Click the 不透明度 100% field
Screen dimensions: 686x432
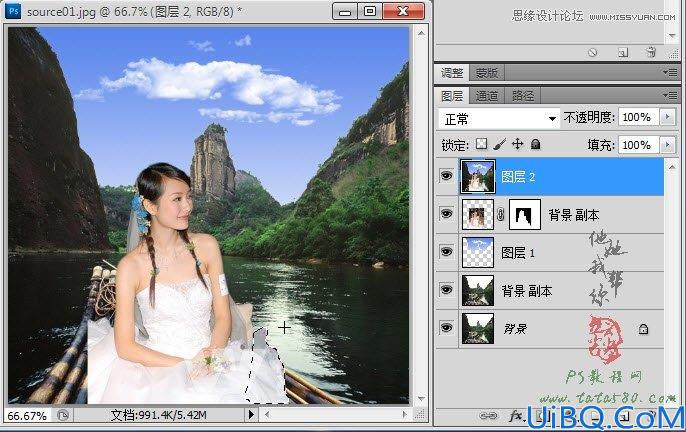click(638, 117)
